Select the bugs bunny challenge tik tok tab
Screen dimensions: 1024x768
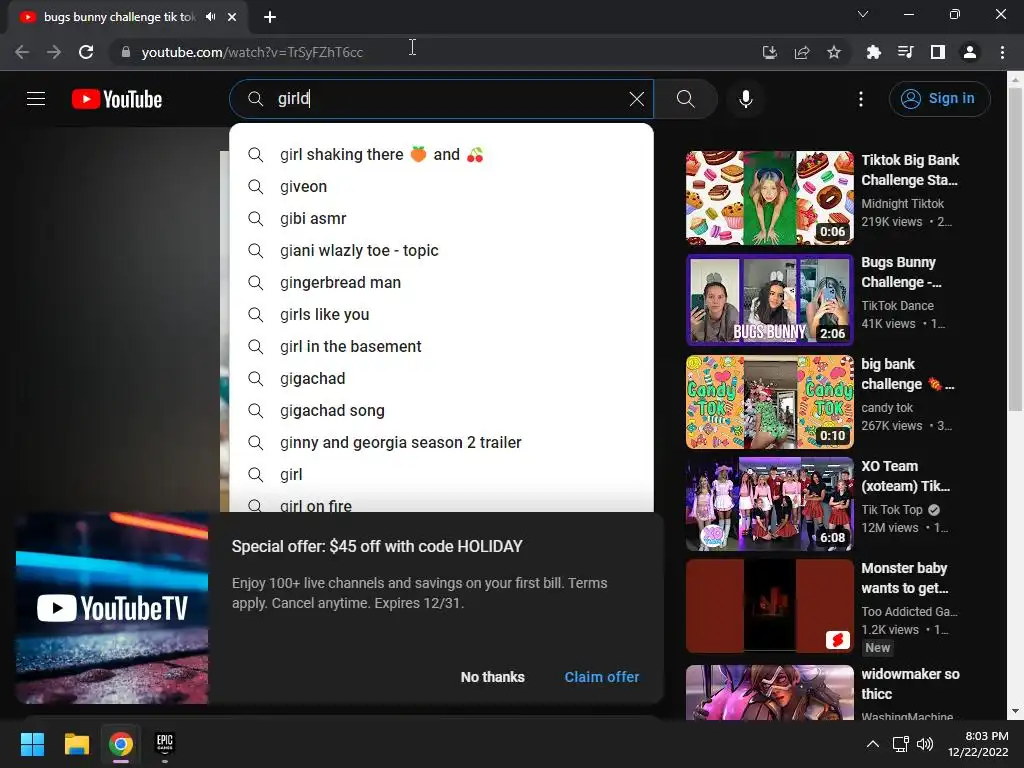(x=128, y=17)
